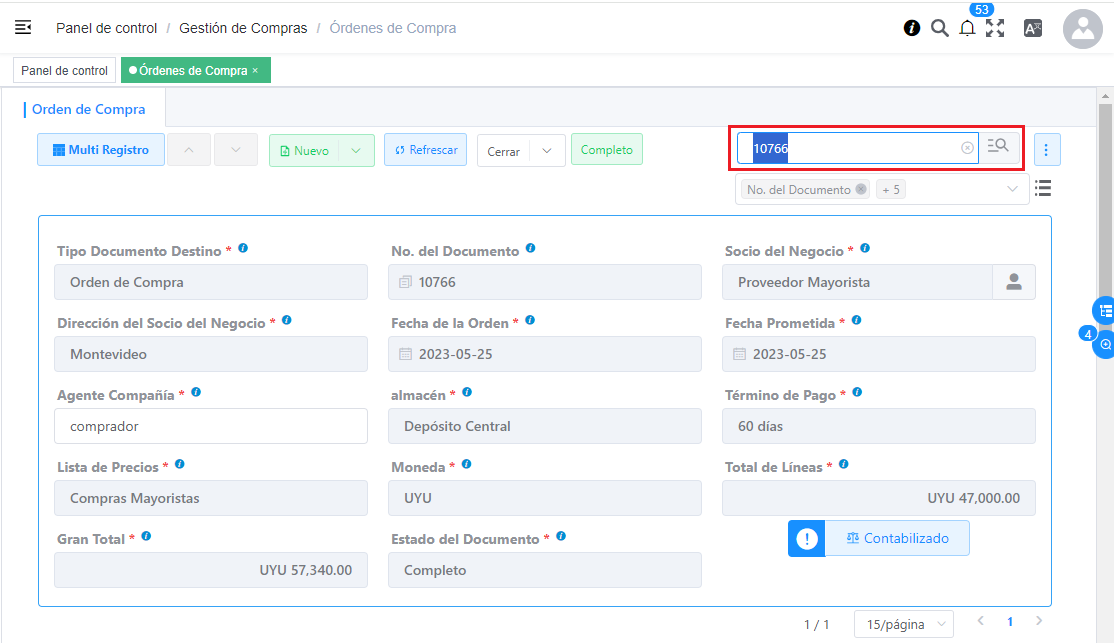The image size is (1114, 643).
Task: Click the Agente Compañía input field
Action: 211,426
